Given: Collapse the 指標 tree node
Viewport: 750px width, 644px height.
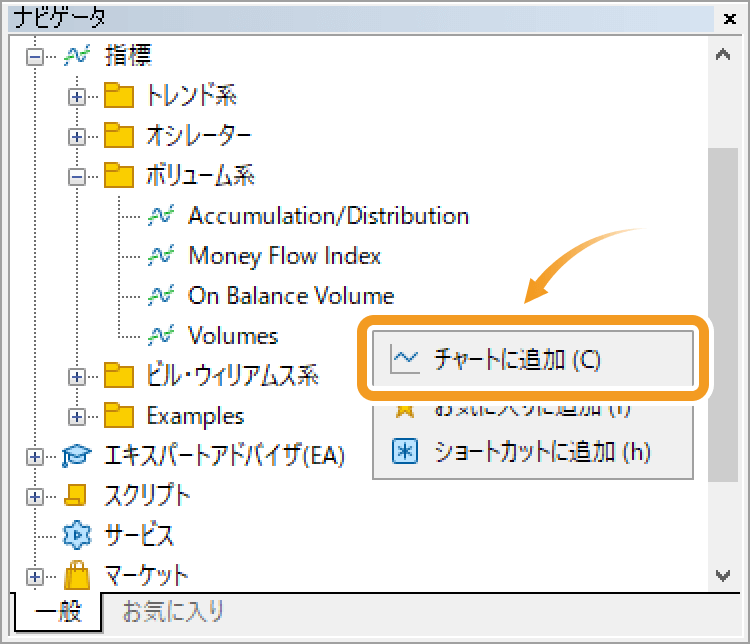Looking at the screenshot, I should pos(35,57).
